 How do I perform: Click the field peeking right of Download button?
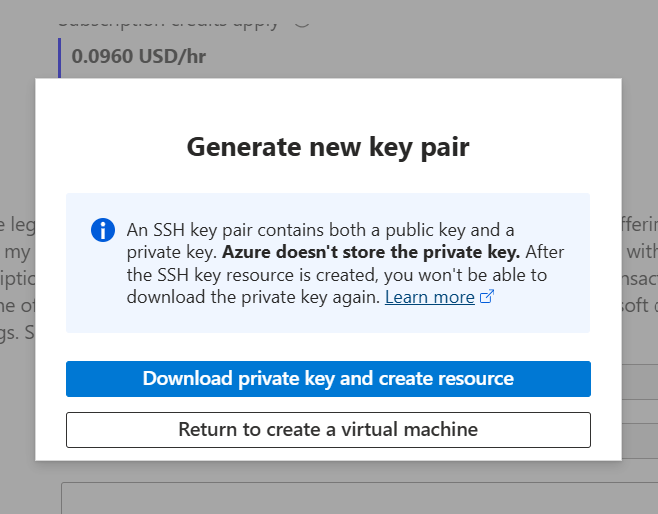click(x=639, y=380)
